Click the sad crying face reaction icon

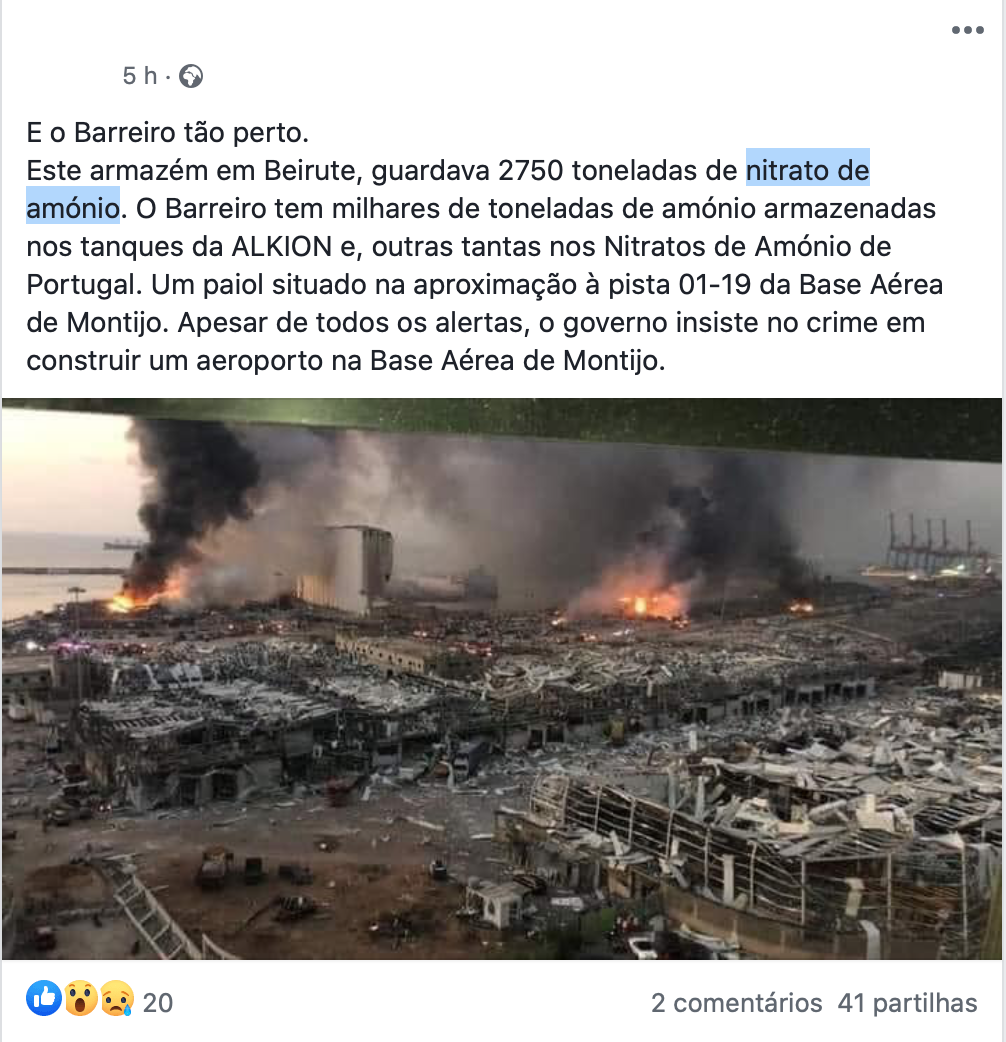116,998
